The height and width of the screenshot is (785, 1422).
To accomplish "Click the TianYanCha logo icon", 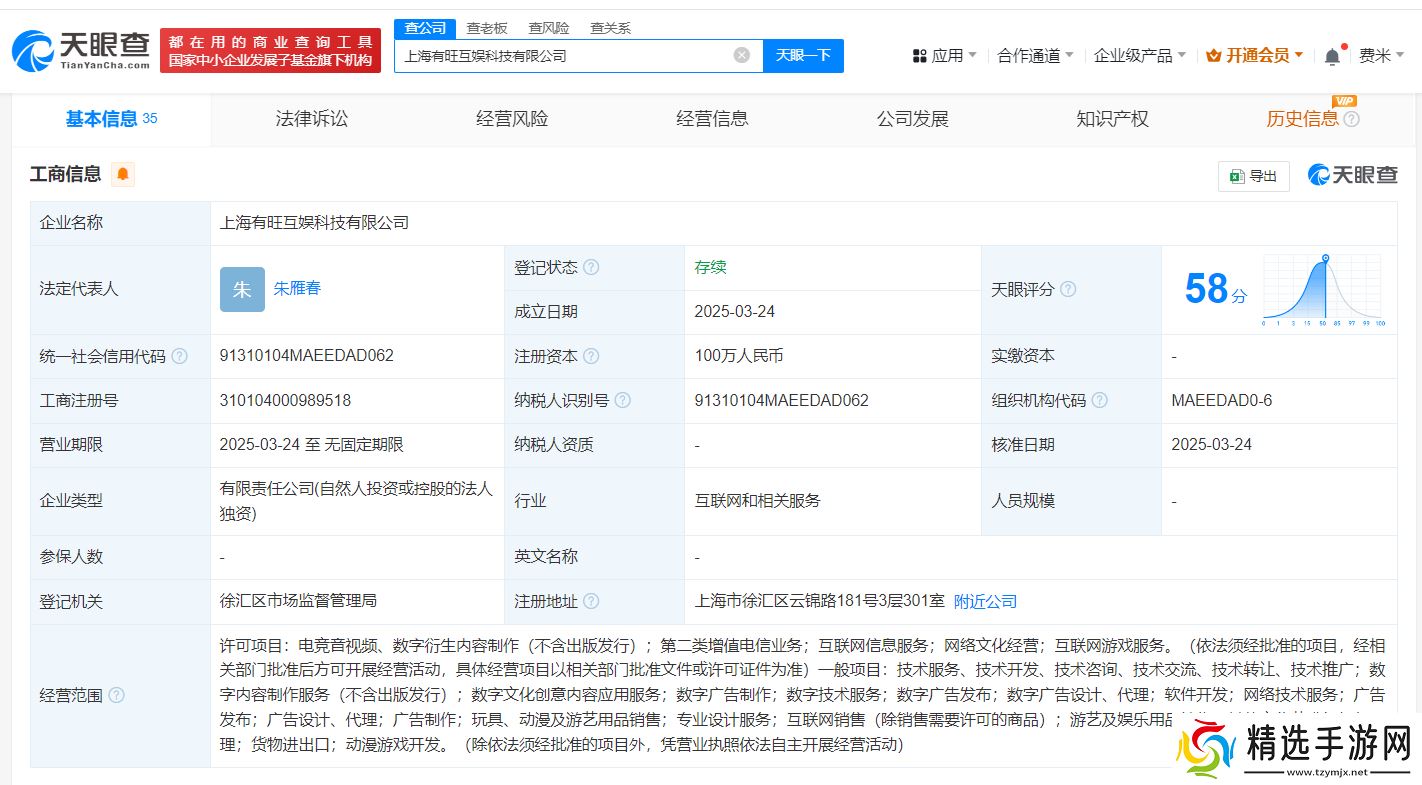I will (32, 50).
